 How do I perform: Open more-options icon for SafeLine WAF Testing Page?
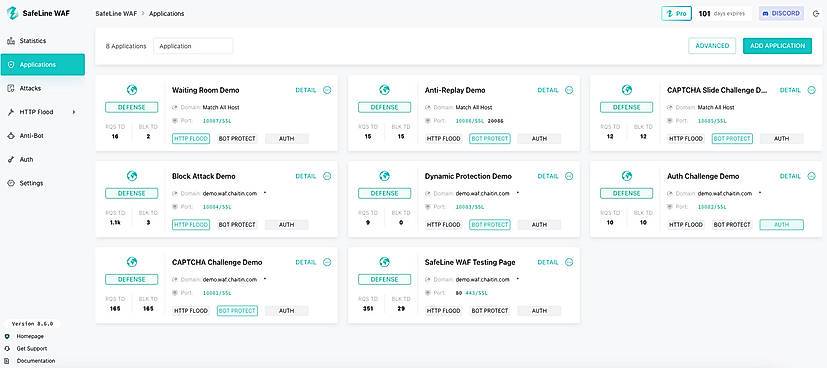(x=569, y=262)
